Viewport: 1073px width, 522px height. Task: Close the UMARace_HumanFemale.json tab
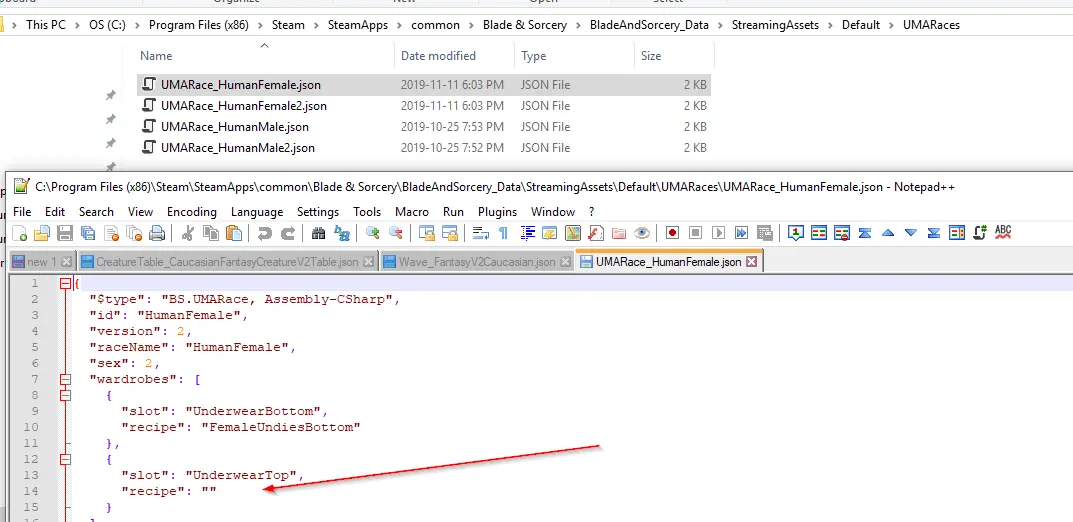pos(751,261)
